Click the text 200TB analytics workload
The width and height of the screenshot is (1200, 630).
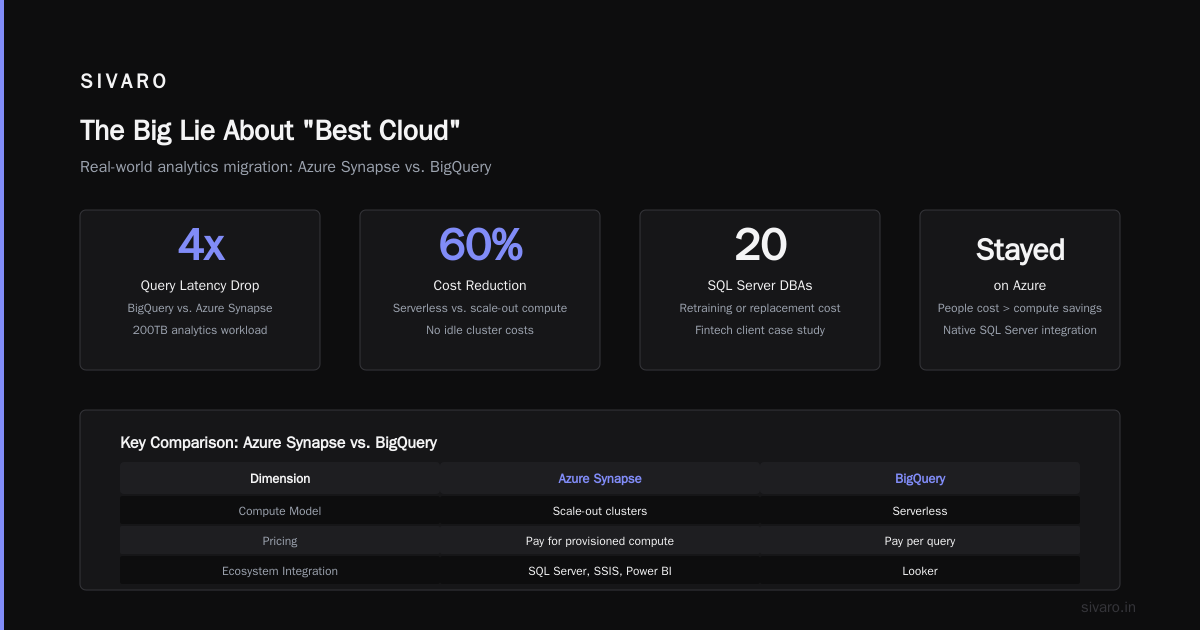coord(200,330)
